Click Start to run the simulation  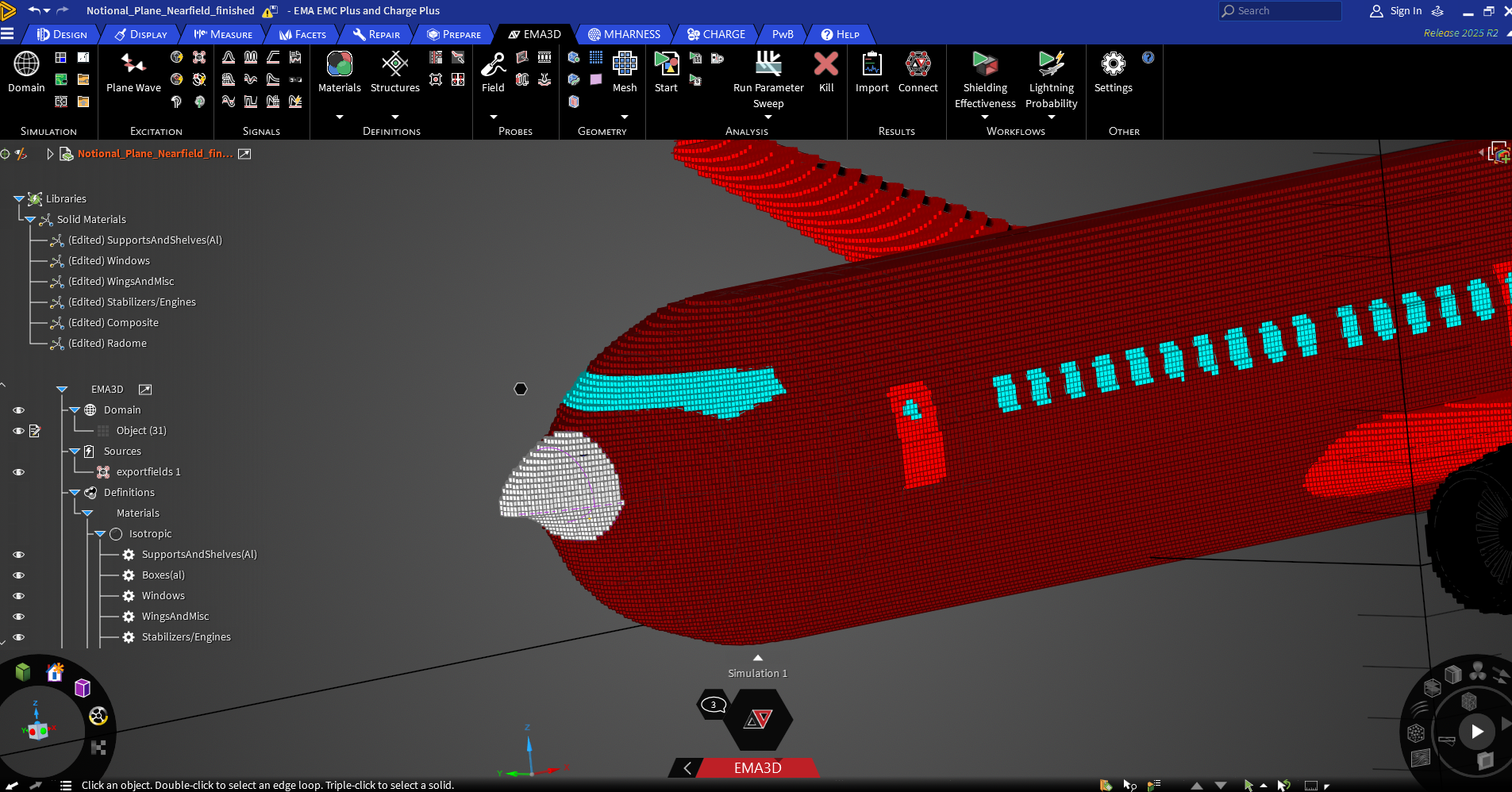[x=664, y=71]
